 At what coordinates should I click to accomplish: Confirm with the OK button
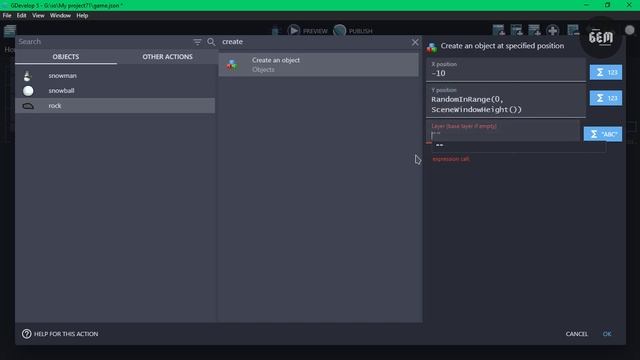point(607,334)
